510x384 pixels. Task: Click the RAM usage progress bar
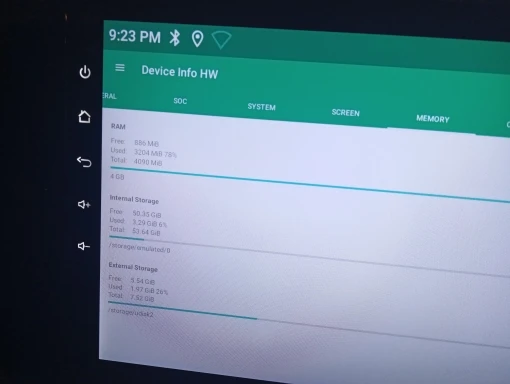[x=310, y=184]
